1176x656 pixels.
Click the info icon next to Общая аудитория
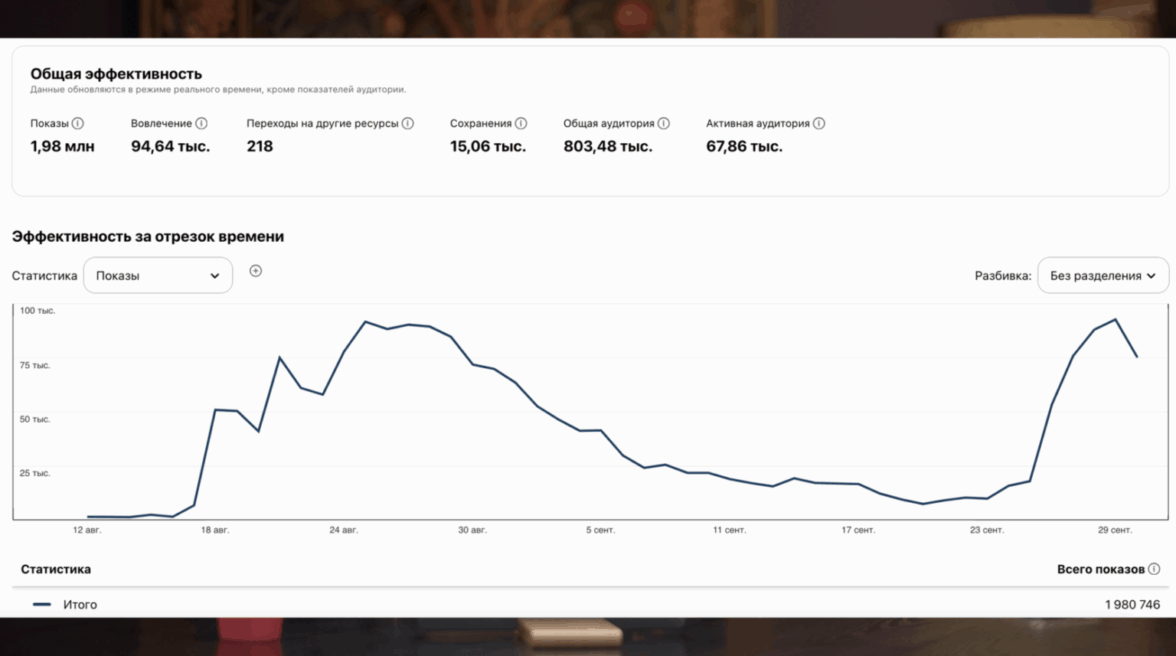pyautogui.click(x=664, y=124)
